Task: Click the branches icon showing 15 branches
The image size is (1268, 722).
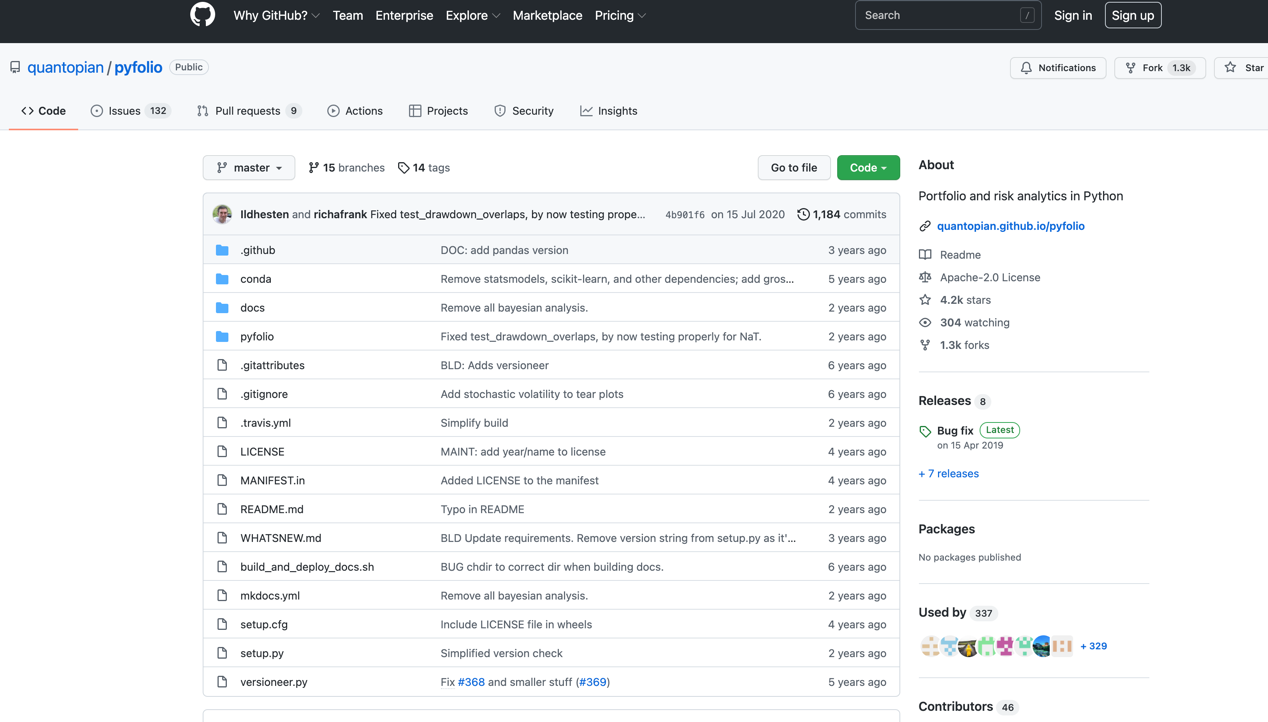Action: click(314, 168)
